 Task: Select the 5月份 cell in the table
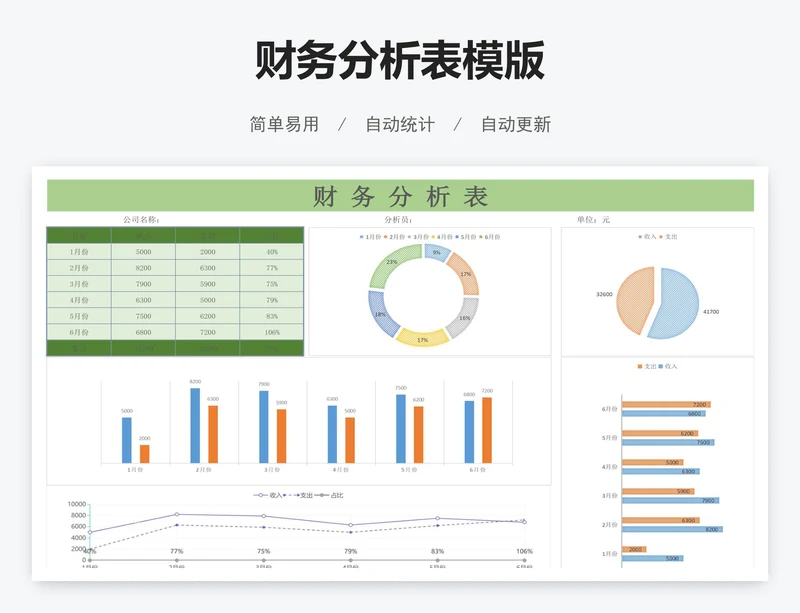79,316
